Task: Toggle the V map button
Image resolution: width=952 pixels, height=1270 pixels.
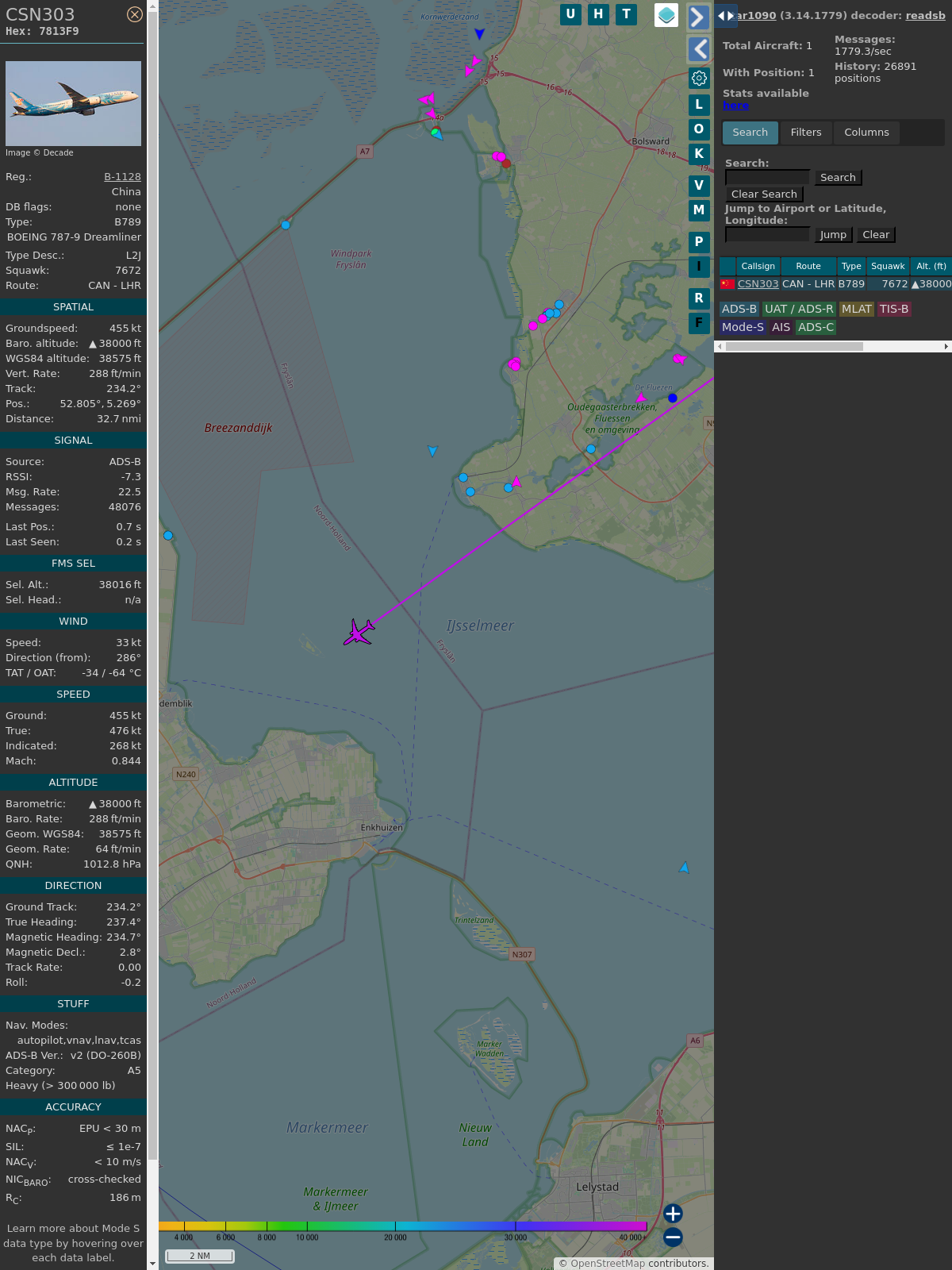Action: tap(699, 186)
